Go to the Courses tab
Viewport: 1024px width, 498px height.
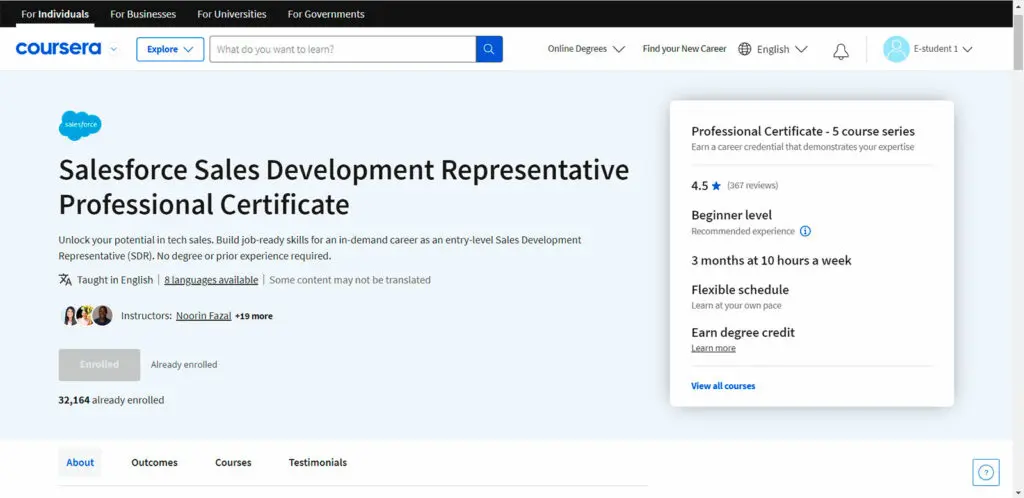click(x=233, y=462)
